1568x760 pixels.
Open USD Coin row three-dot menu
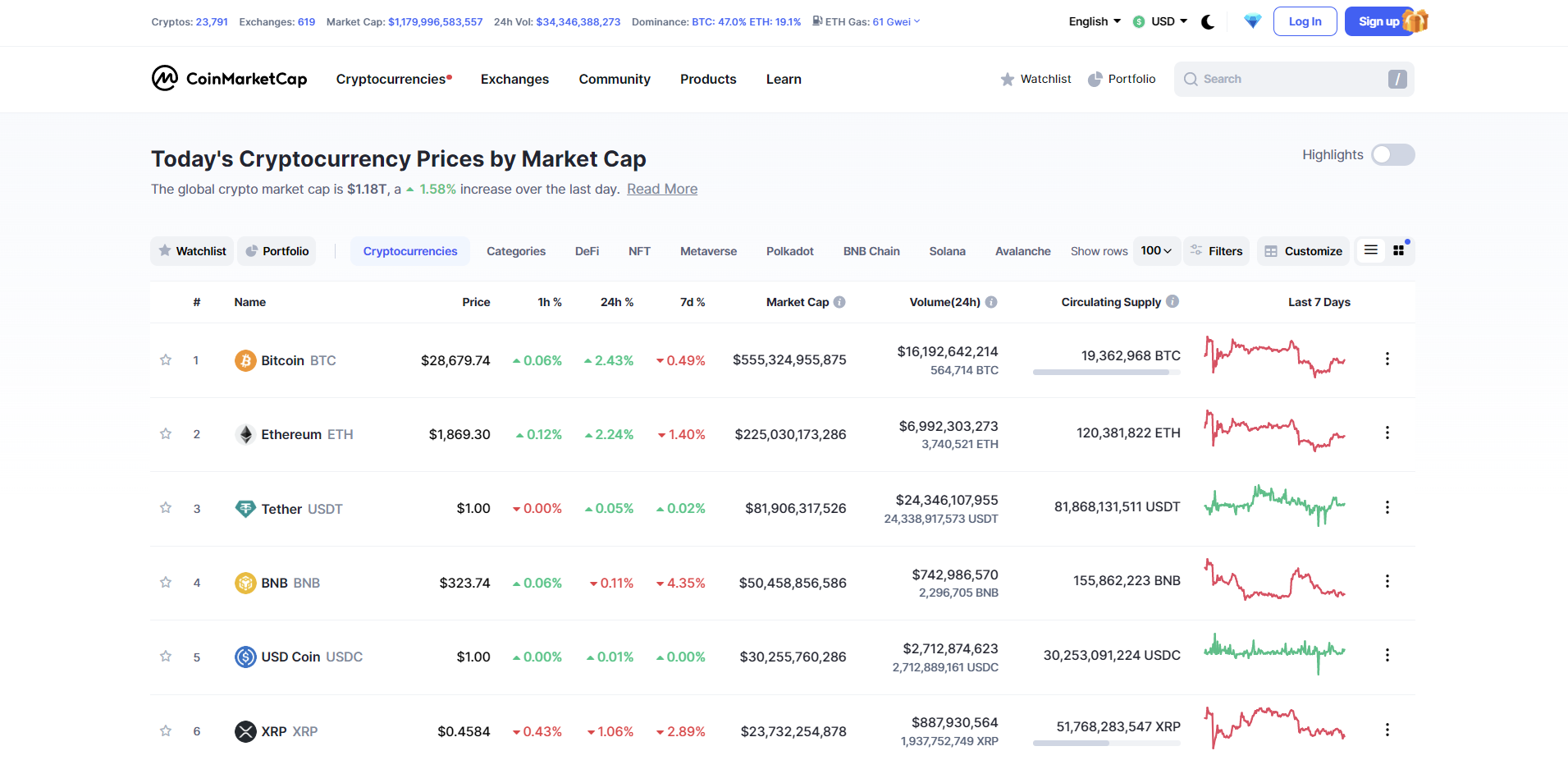1387,655
